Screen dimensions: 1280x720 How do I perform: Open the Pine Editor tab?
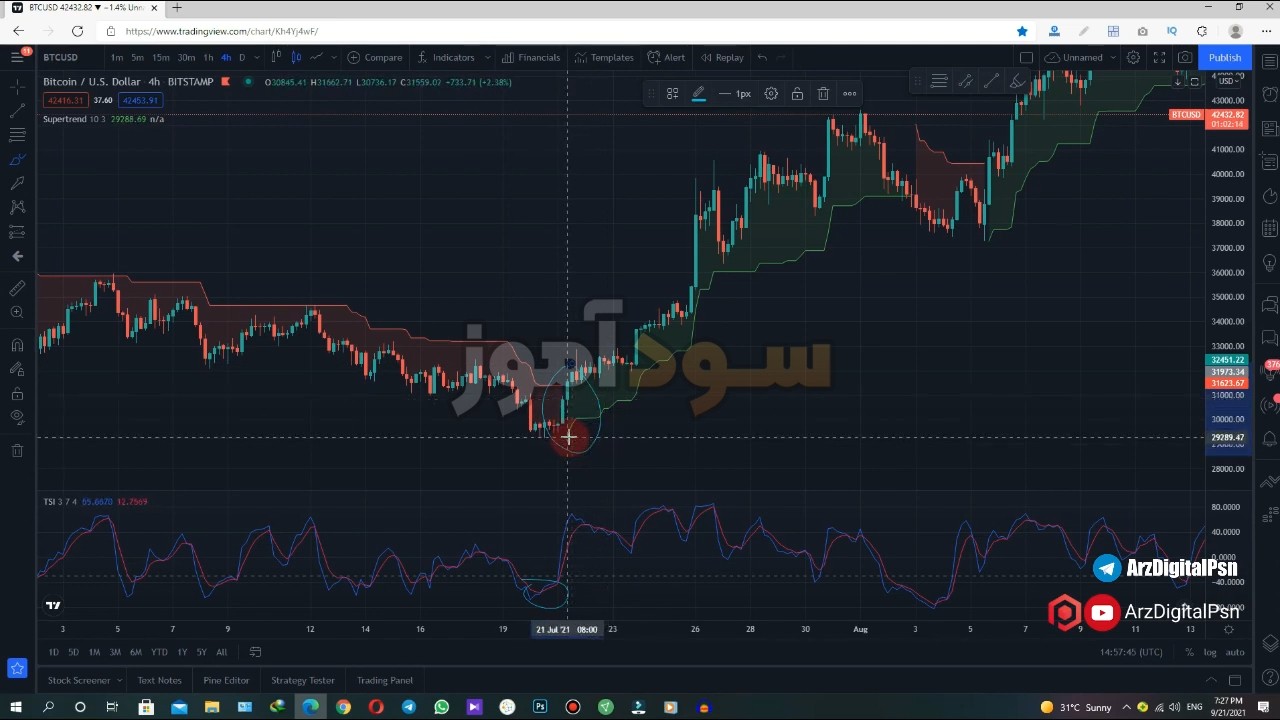(226, 680)
